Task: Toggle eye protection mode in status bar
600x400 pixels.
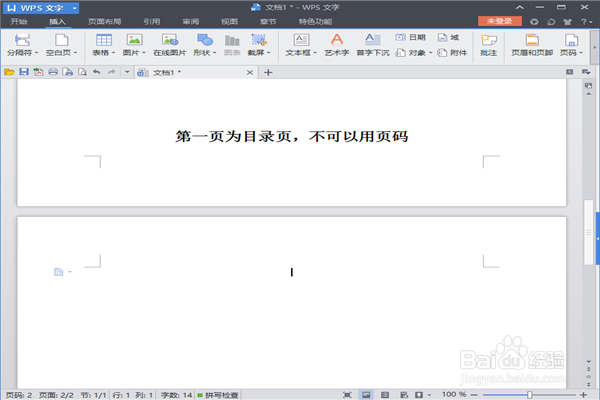Action: click(419, 395)
